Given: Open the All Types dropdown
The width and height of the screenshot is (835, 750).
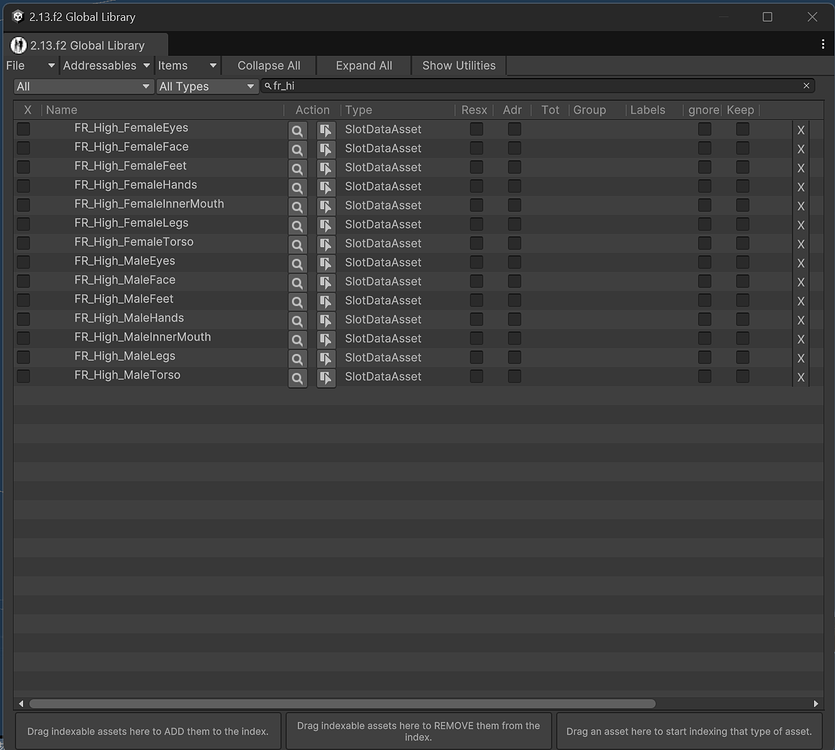Looking at the screenshot, I should click(x=205, y=86).
